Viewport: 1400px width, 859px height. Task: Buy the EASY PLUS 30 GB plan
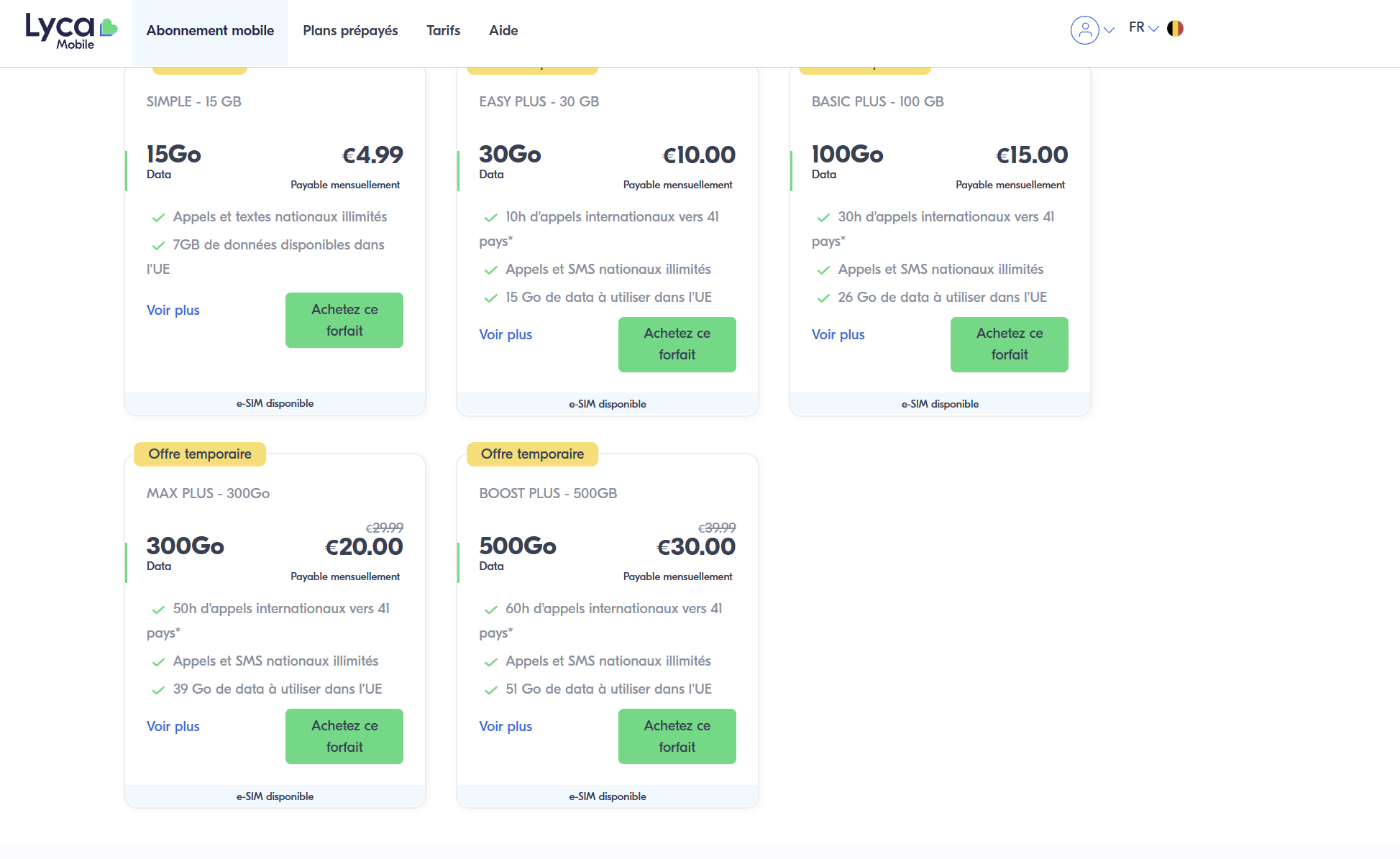[x=677, y=344]
